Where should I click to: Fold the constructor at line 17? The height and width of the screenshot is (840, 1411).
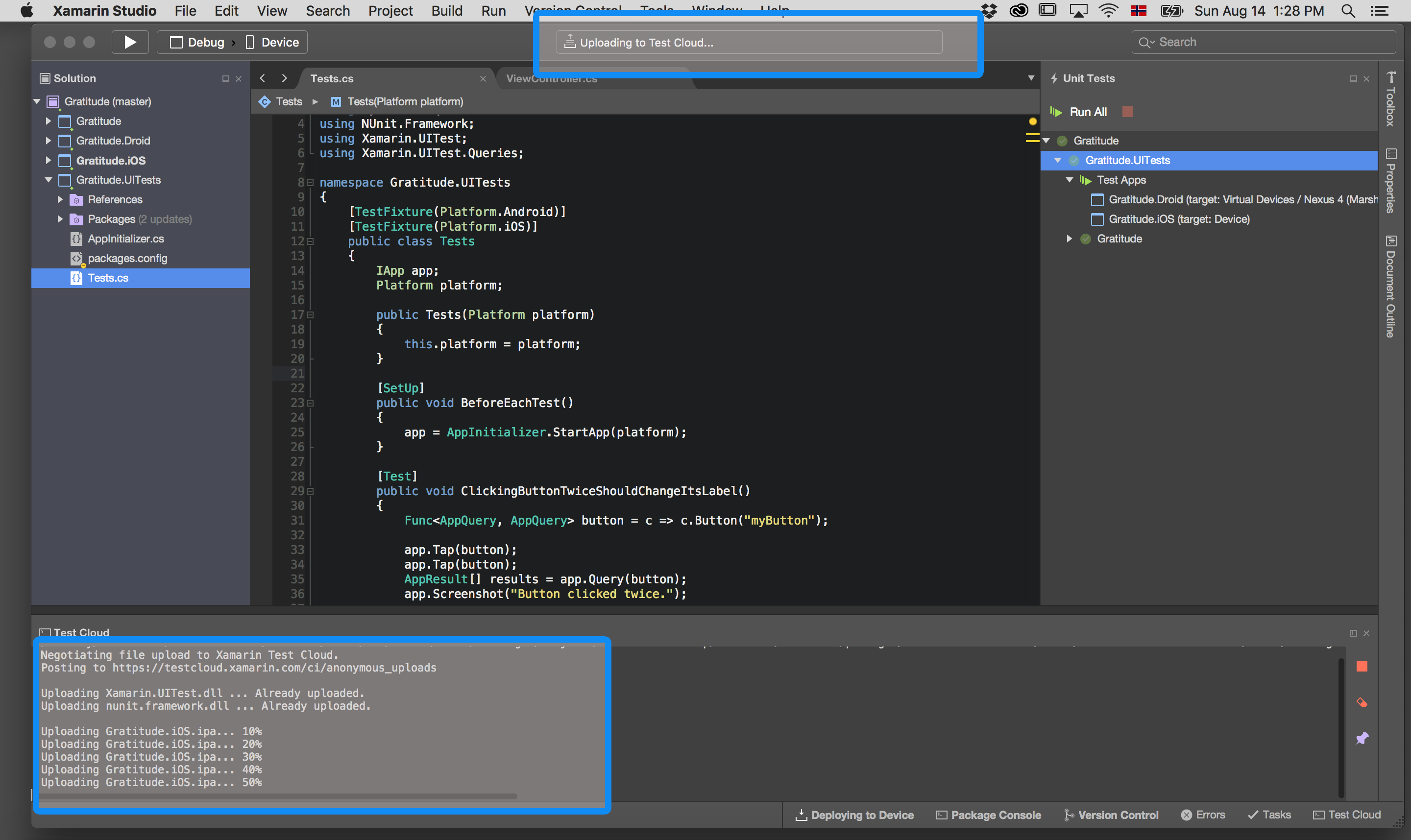point(310,315)
